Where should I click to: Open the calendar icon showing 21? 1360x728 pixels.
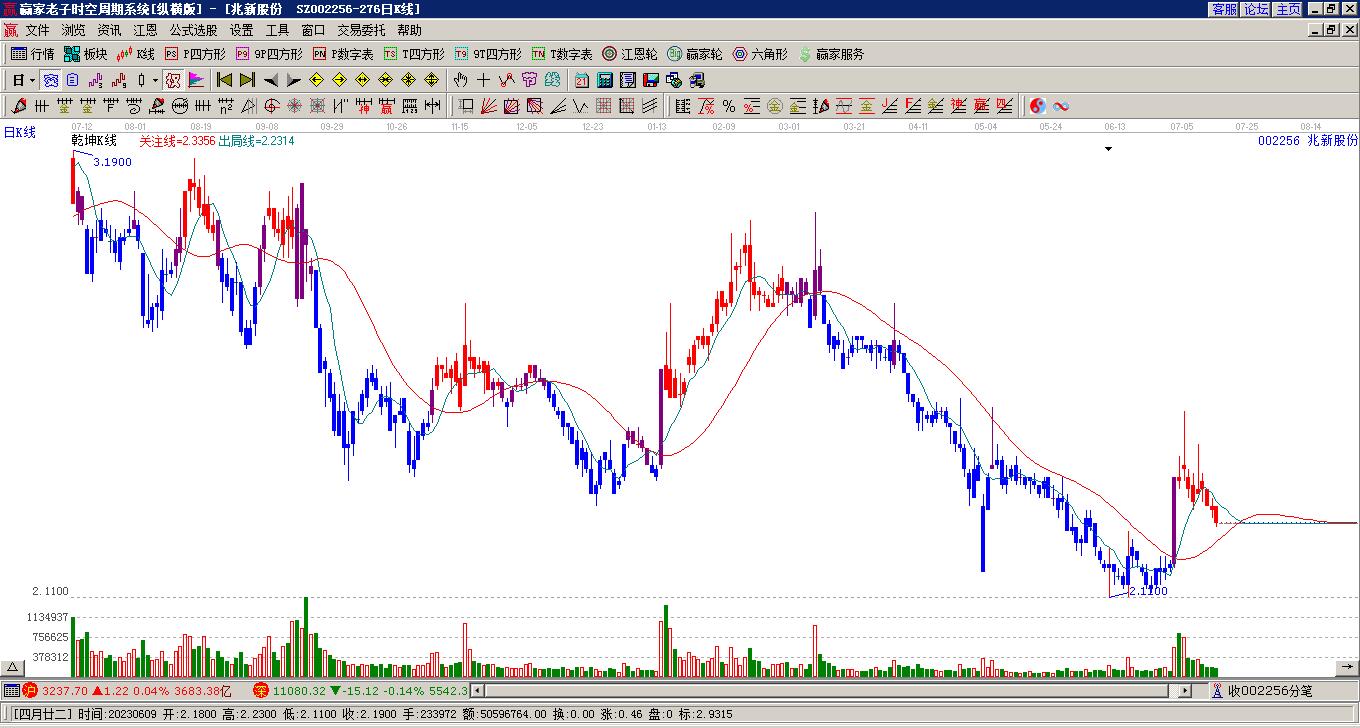click(581, 80)
